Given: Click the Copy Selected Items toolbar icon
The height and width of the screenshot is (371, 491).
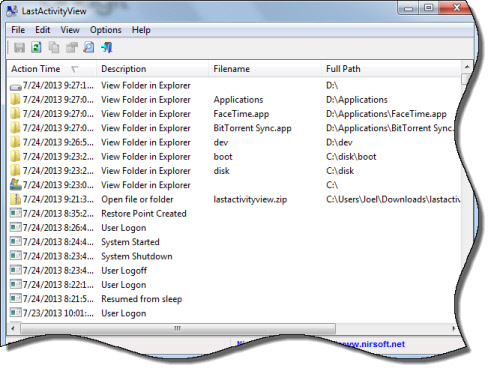Looking at the screenshot, I should tap(54, 48).
